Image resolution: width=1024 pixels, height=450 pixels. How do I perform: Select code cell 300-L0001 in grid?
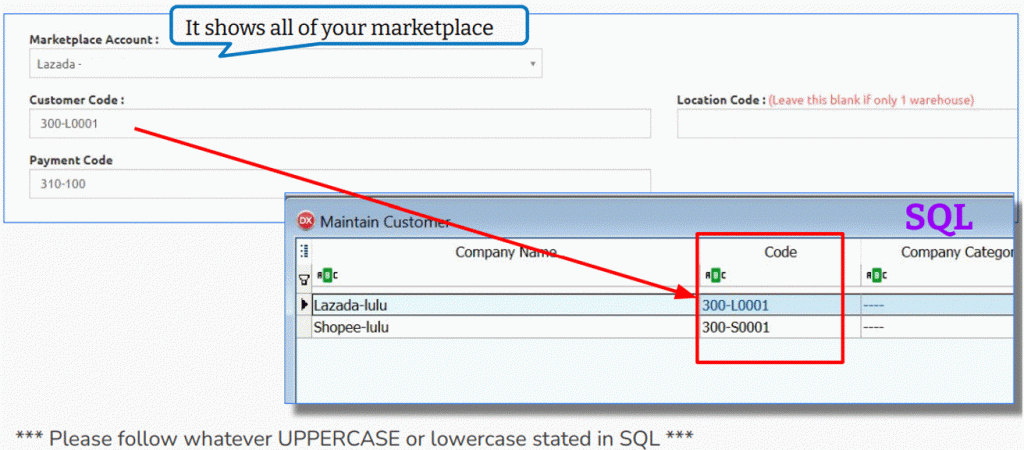pyautogui.click(x=780, y=305)
